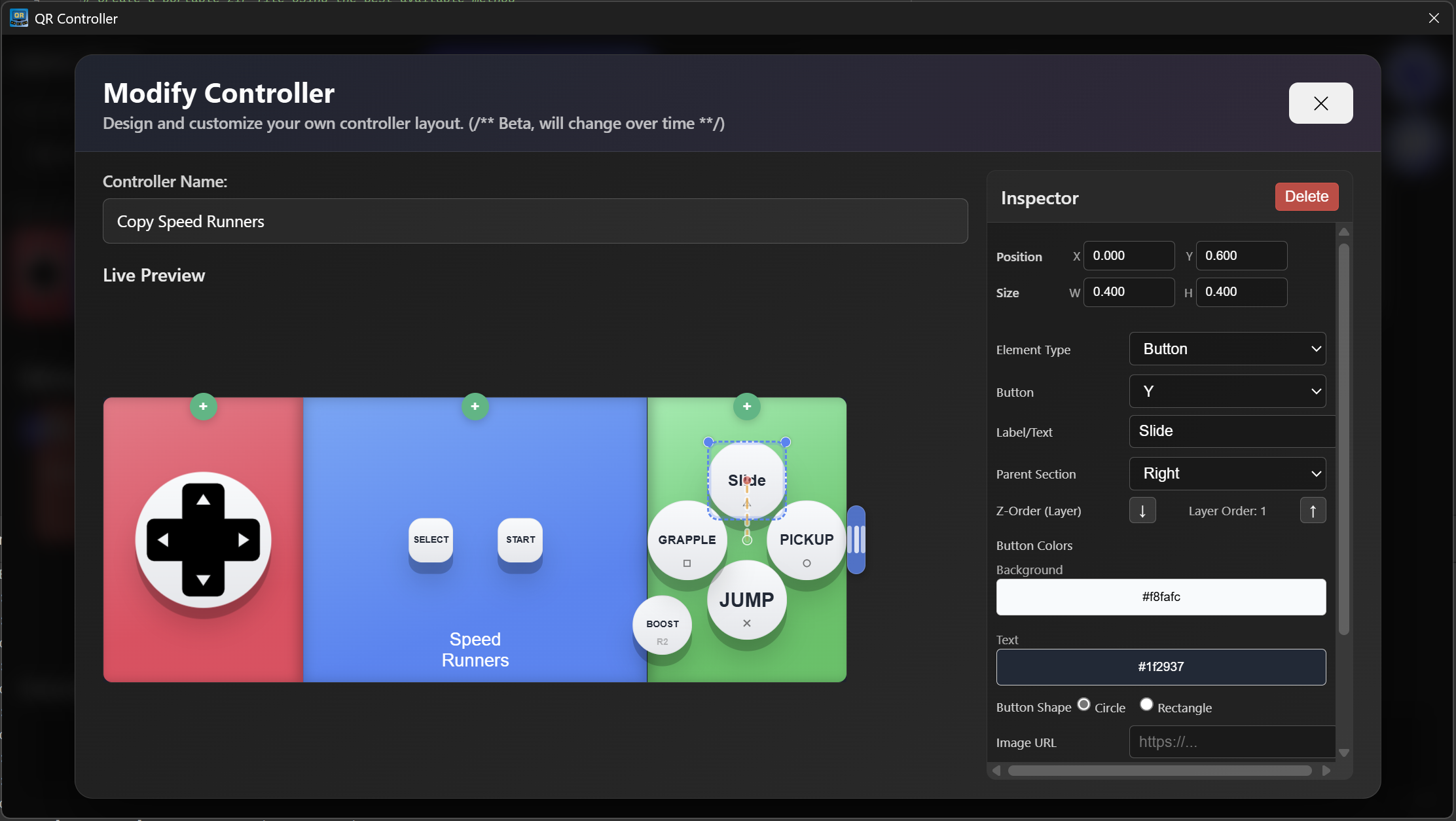Click the plus icon above the green section
This screenshot has height=821, width=1456.
click(x=747, y=407)
